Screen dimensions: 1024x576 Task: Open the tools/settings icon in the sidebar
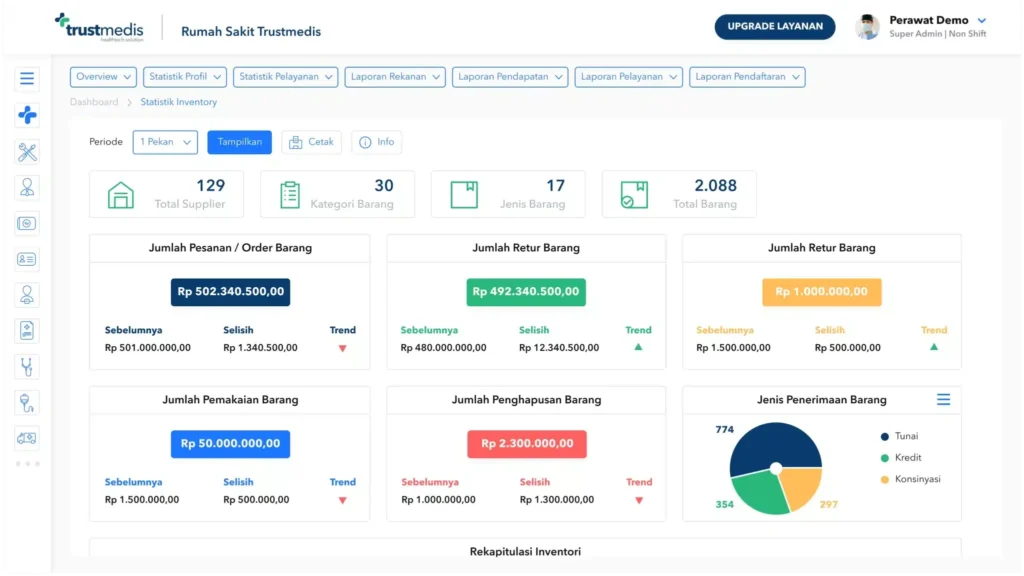point(27,152)
